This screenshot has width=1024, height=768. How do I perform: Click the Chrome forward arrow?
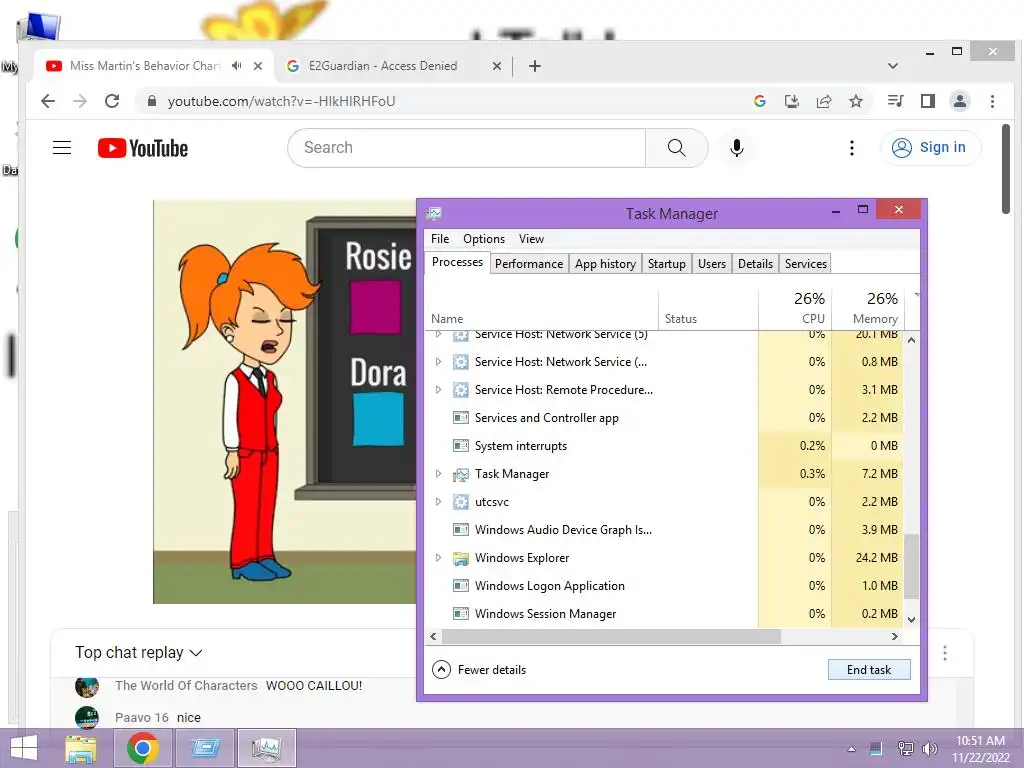tap(80, 101)
